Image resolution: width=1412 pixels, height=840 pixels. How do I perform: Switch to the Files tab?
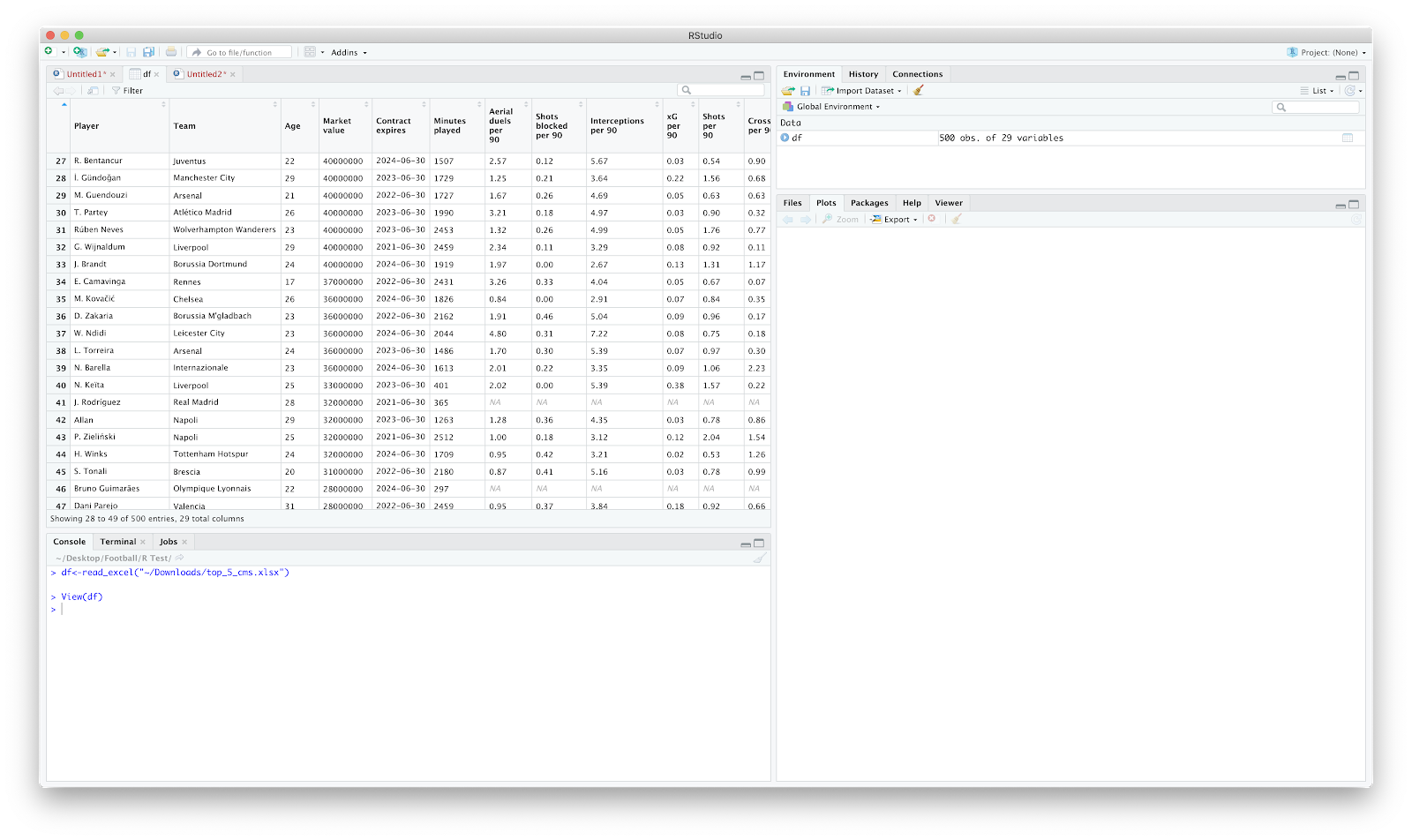coord(792,203)
